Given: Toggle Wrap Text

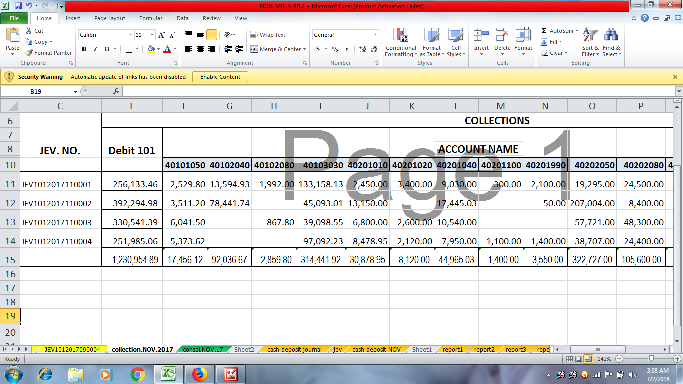Looking at the screenshot, I should [268, 35].
